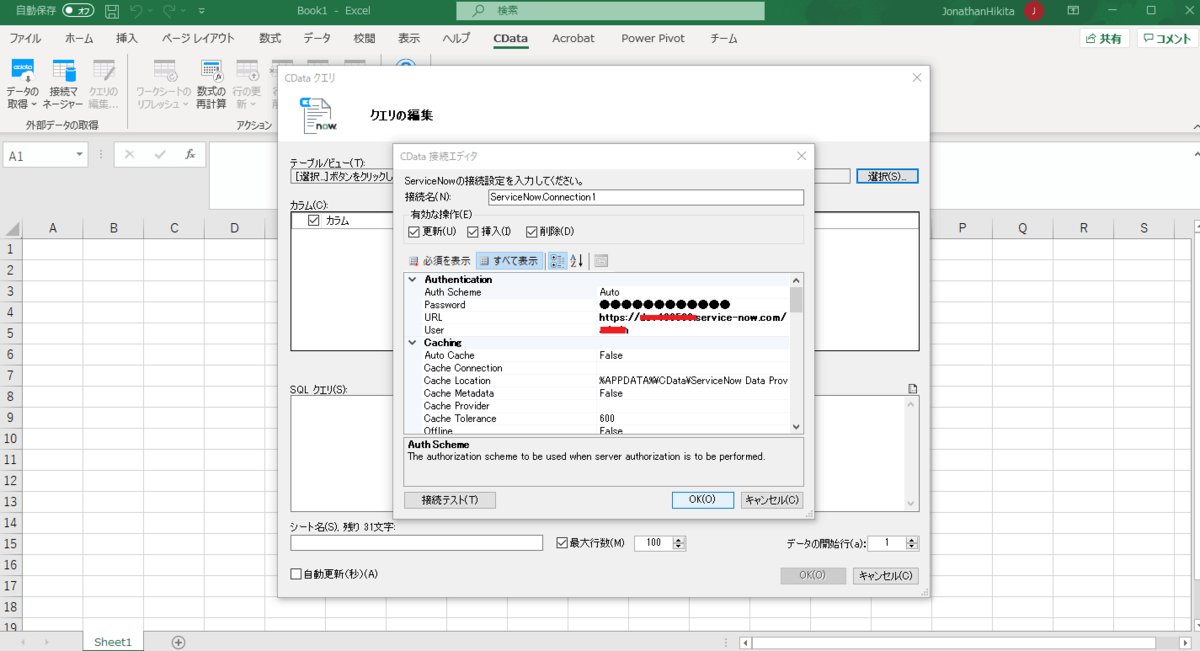This screenshot has width=1200, height=651.
Task: Click the すべて表示 toolbar button
Action: [x=510, y=261]
